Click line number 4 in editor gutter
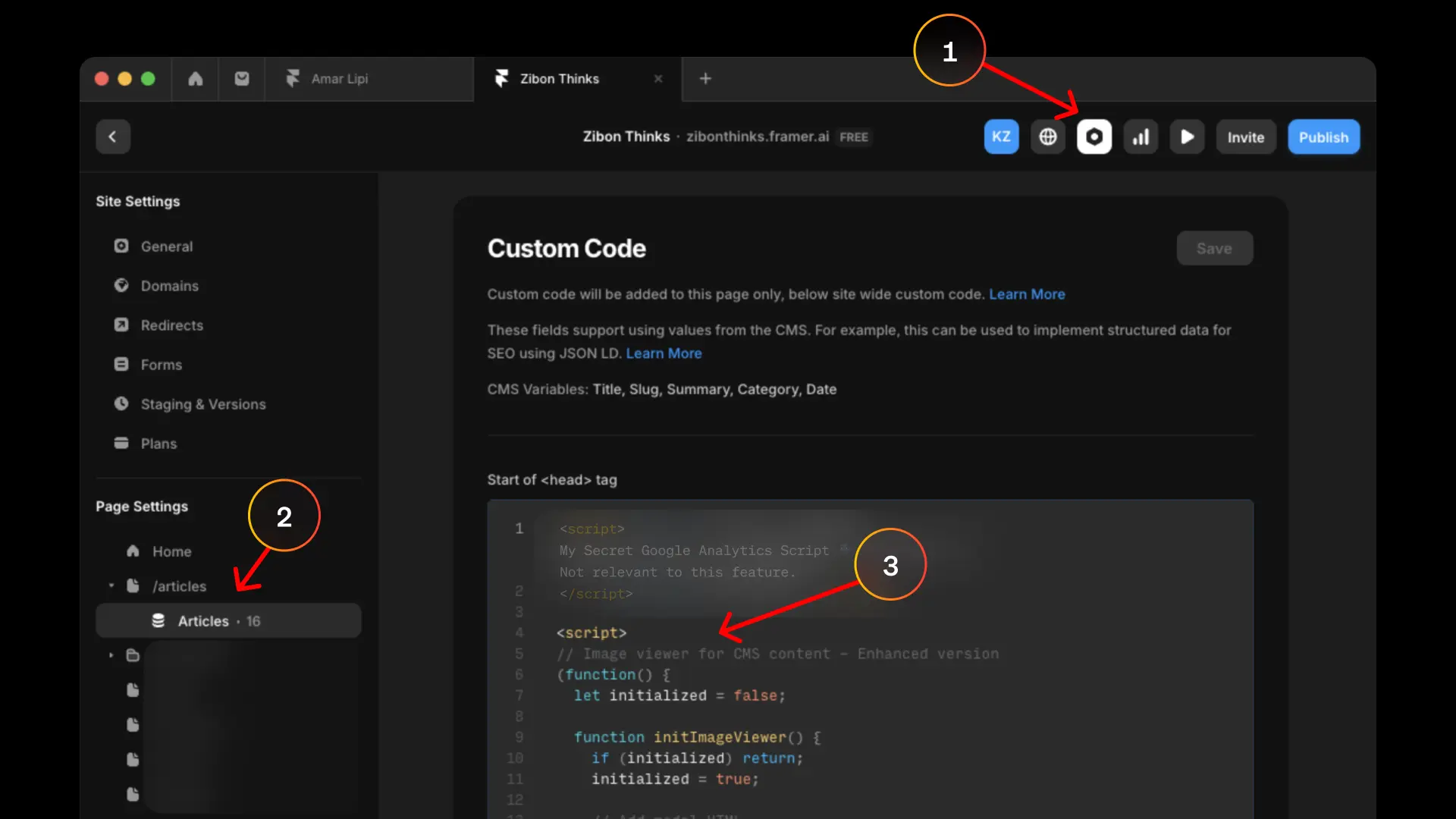This screenshot has width=1456, height=819. [519, 632]
